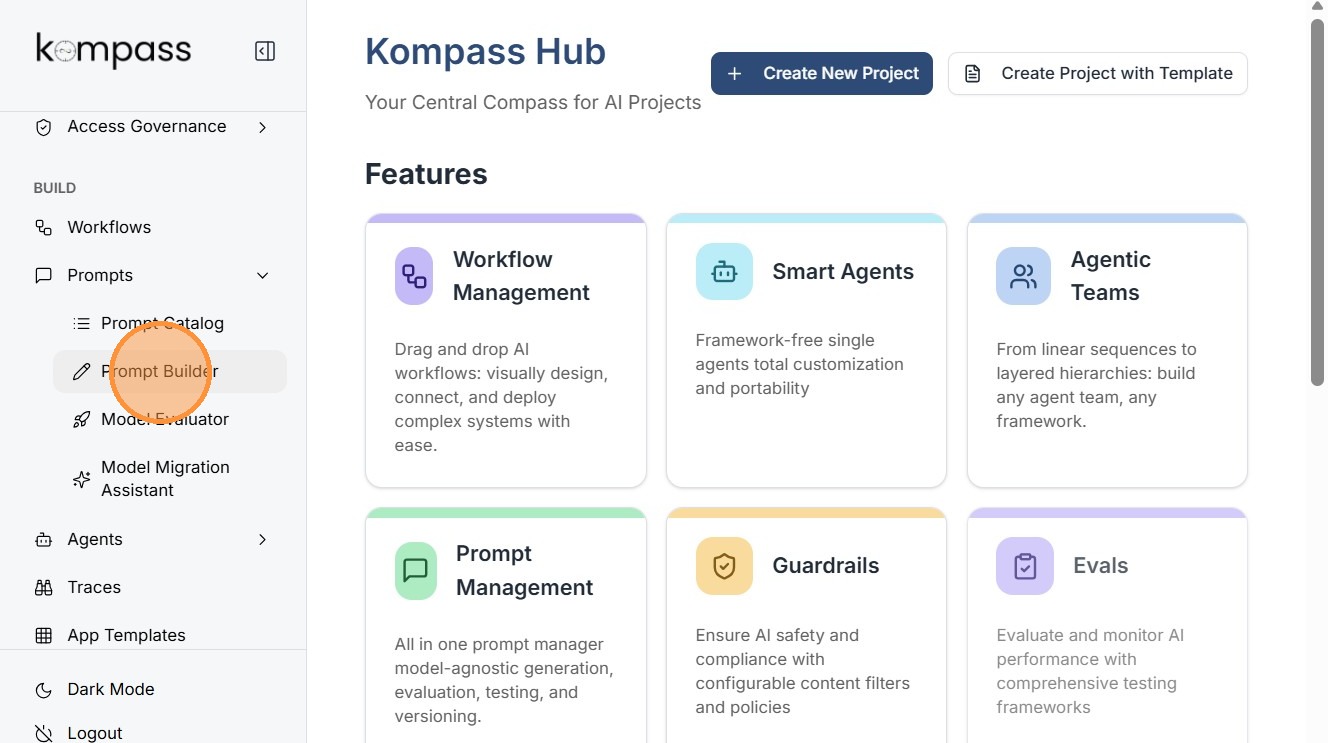Click Logout in the sidebar
The height and width of the screenshot is (743, 1328).
tap(94, 733)
